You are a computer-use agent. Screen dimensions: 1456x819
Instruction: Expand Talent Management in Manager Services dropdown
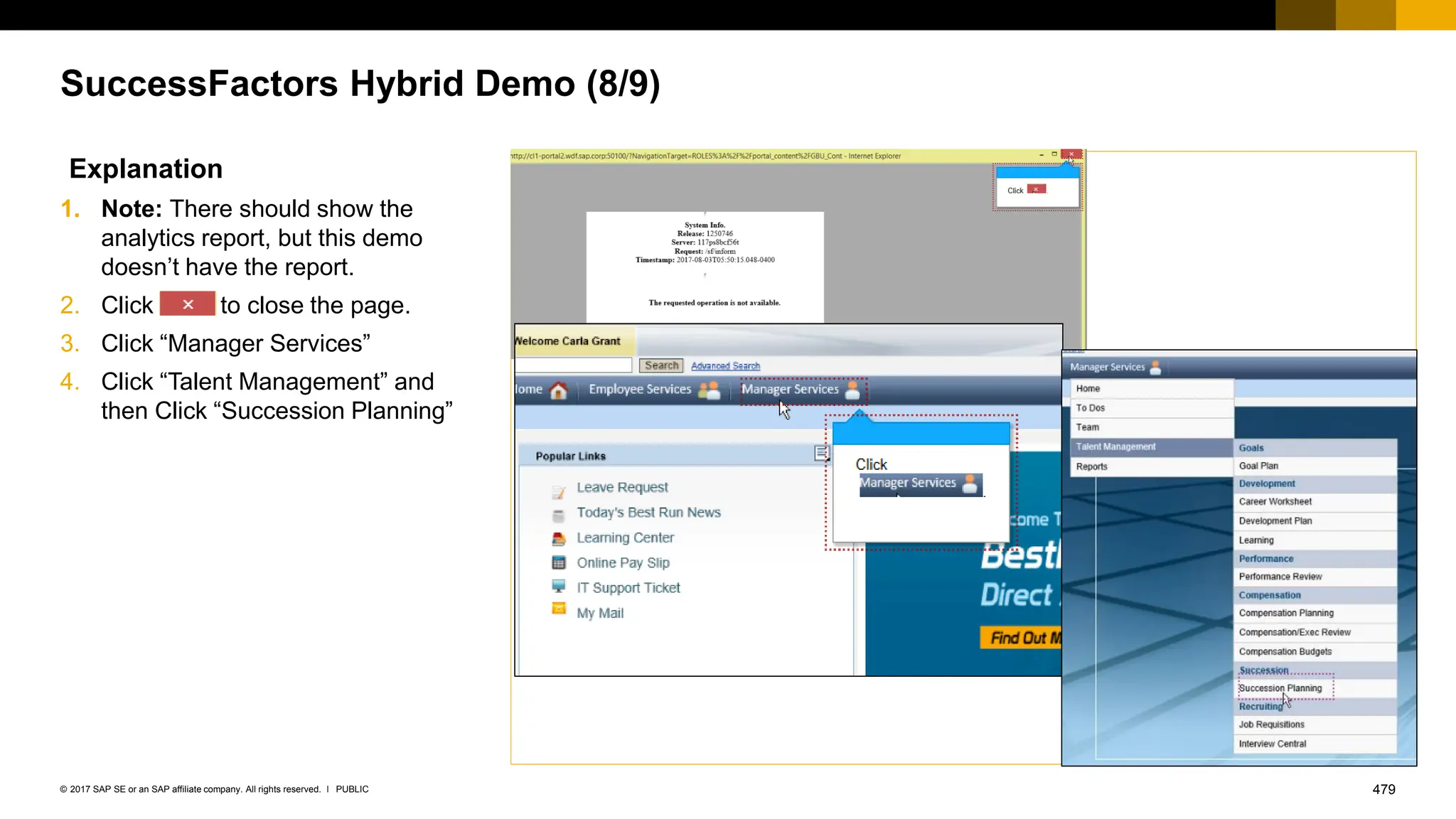click(1152, 447)
